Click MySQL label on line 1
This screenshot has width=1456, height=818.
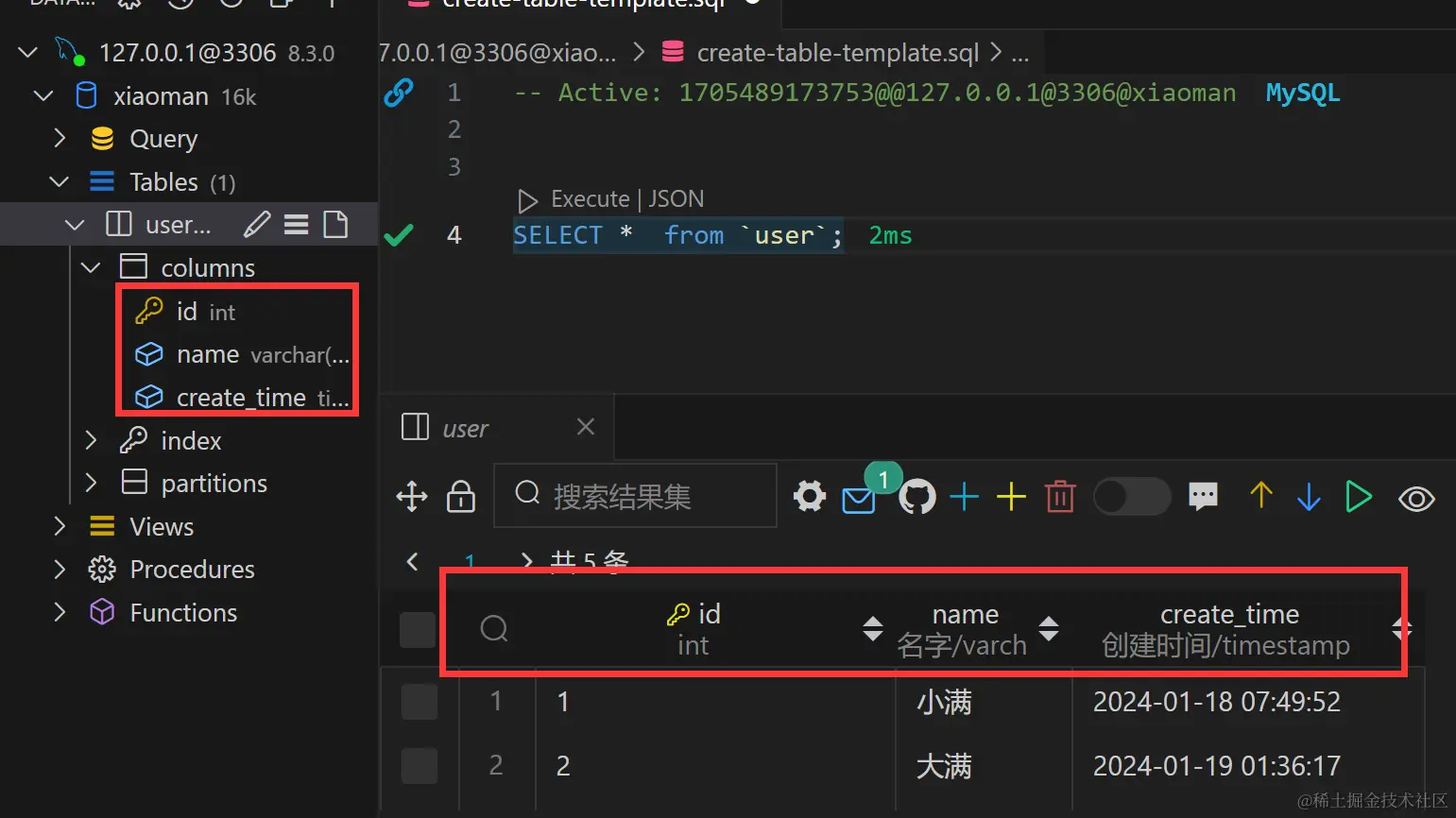(1302, 93)
